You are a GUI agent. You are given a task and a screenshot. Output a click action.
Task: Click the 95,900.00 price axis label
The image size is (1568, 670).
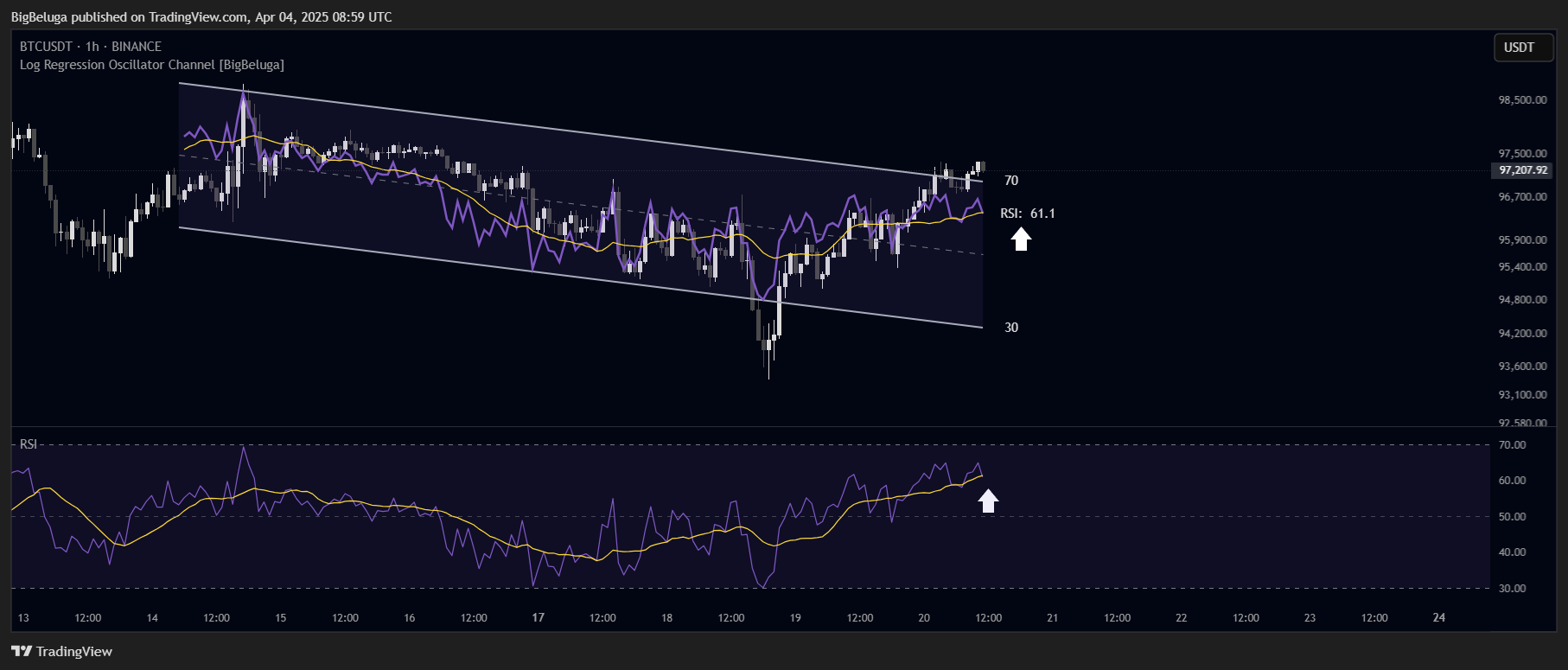click(1522, 240)
